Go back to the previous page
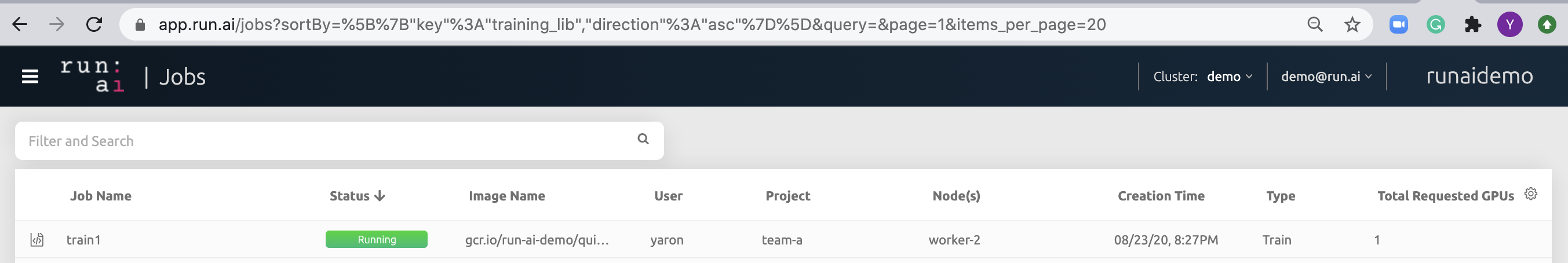The image size is (1568, 263). click(x=20, y=24)
